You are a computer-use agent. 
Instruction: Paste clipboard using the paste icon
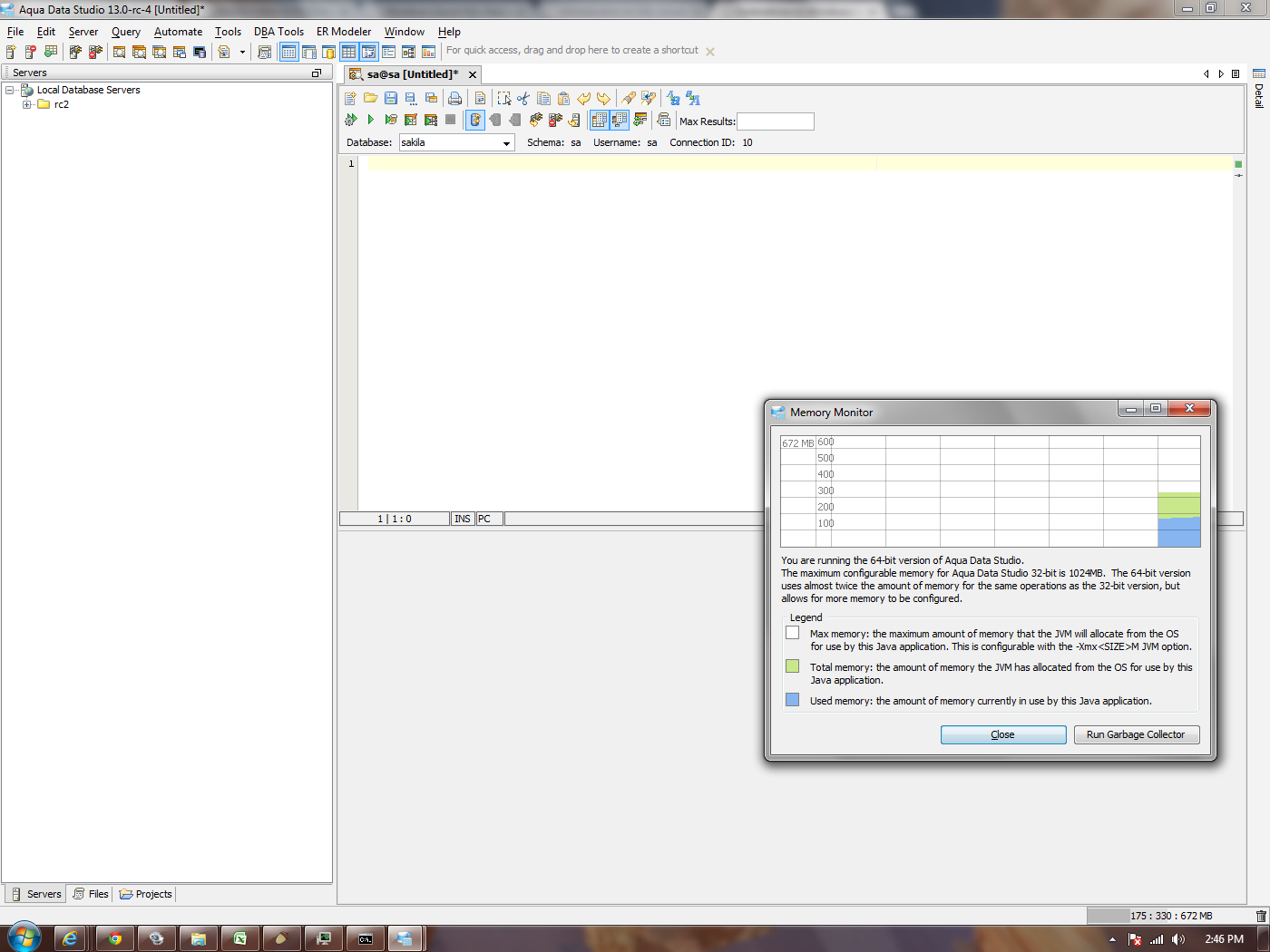563,98
